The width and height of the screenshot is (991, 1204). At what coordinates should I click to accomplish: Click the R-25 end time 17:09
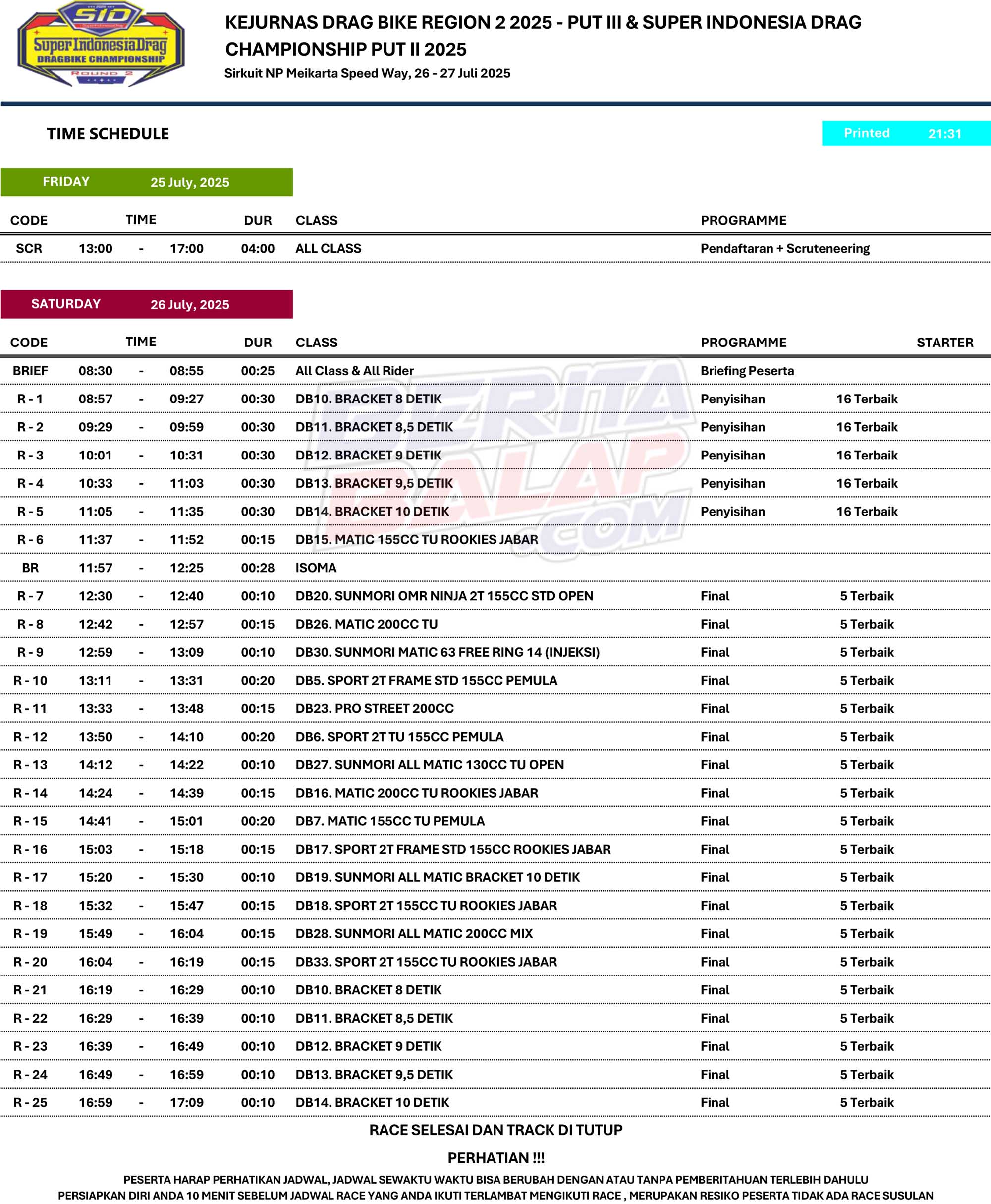(x=186, y=1102)
